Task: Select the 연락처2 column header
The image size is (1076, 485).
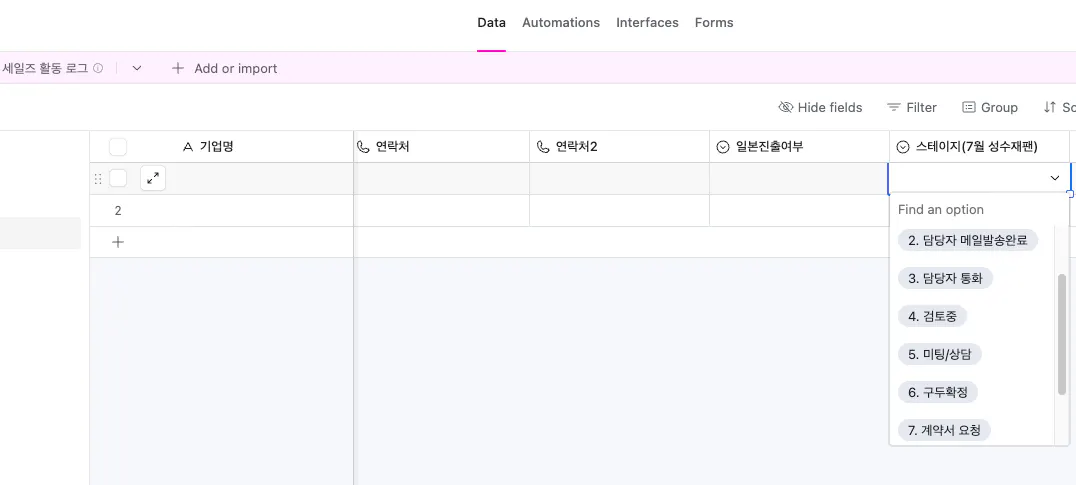Action: click(620, 147)
